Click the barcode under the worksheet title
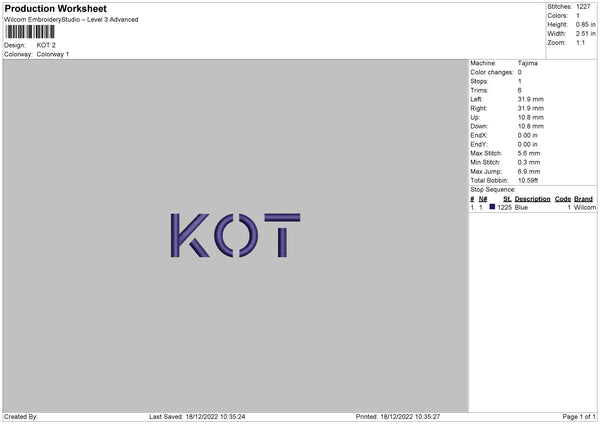The height and width of the screenshot is (424, 600). click(30, 32)
